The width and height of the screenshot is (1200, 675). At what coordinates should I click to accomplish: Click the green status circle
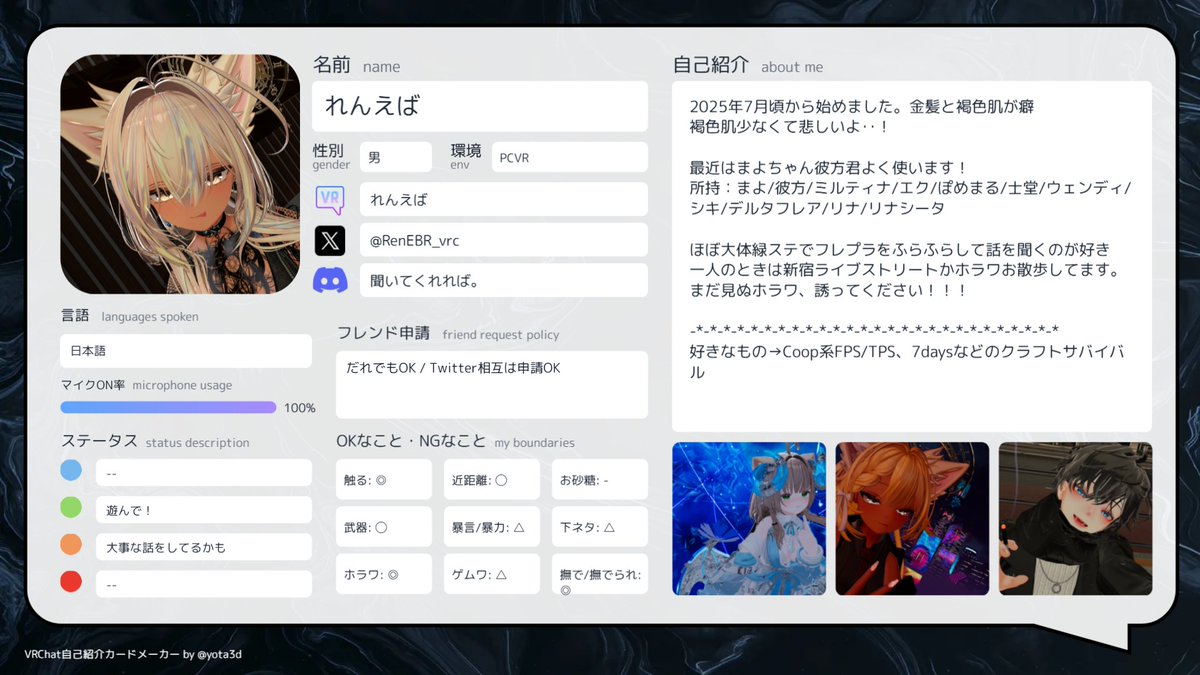tap(71, 508)
